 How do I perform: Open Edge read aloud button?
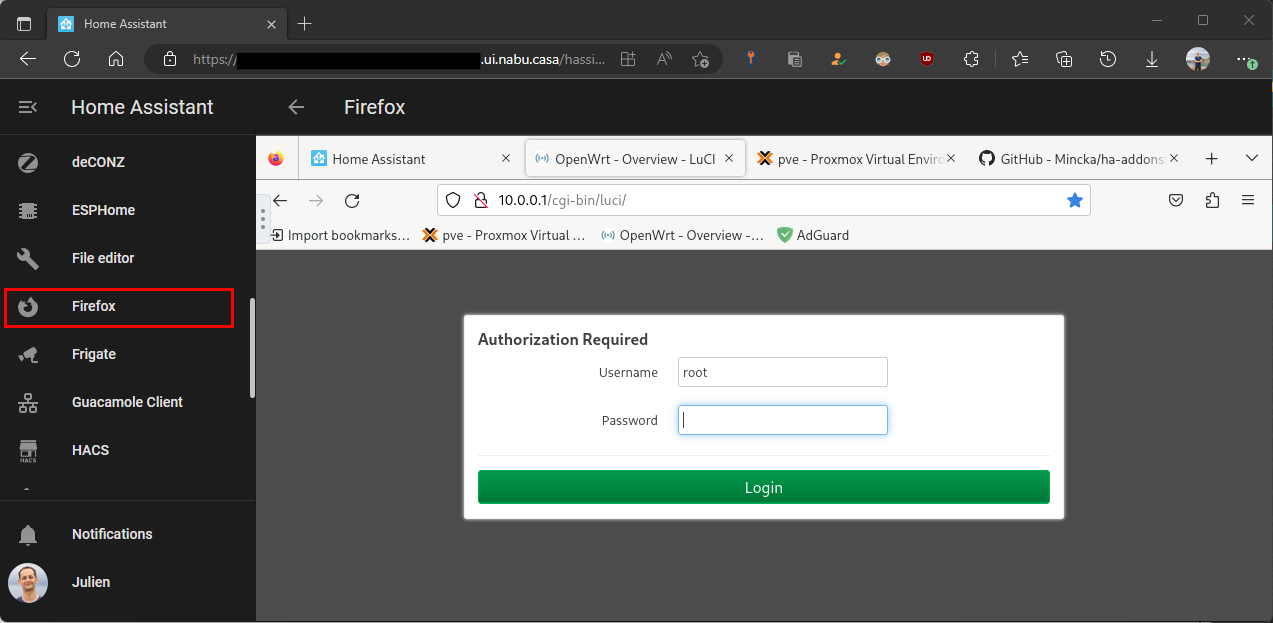664,59
